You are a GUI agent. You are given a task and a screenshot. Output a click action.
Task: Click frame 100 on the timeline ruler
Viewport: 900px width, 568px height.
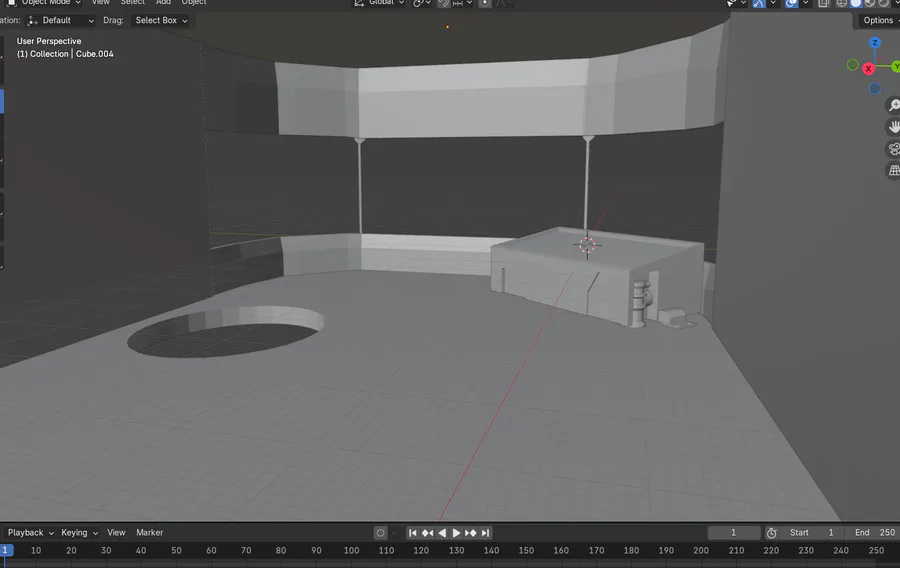(x=351, y=551)
